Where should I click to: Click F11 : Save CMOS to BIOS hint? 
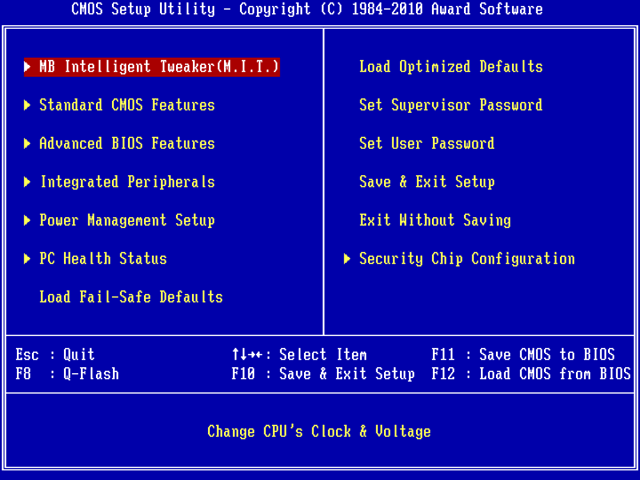click(523, 355)
